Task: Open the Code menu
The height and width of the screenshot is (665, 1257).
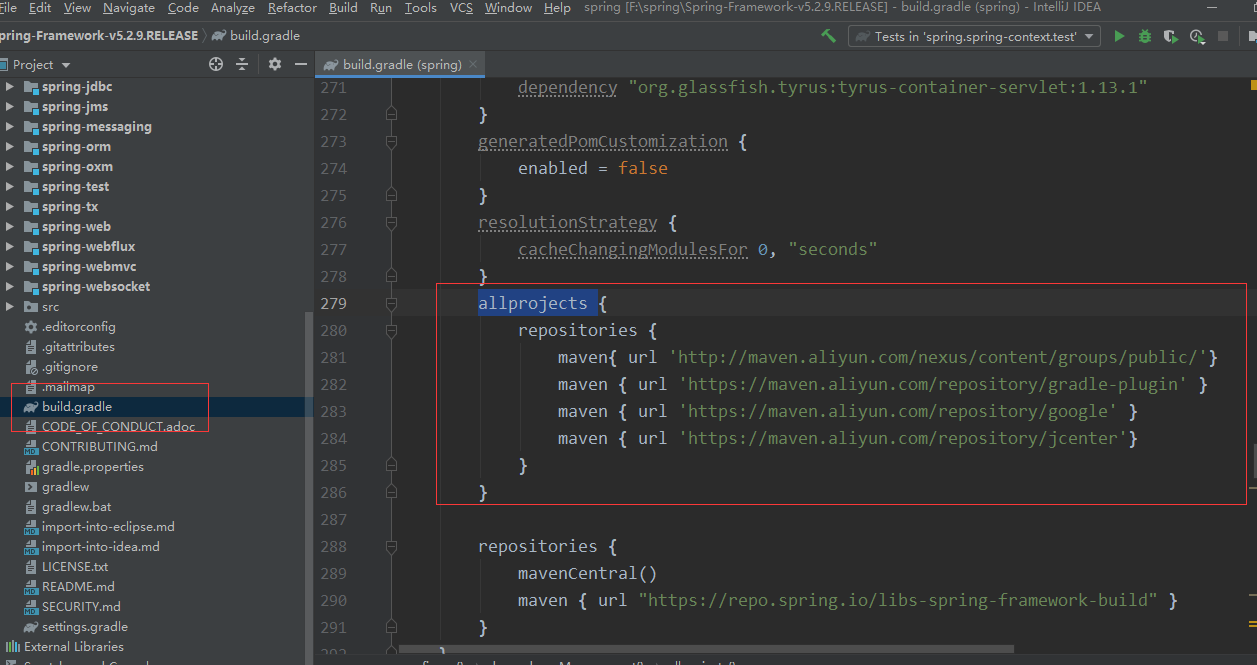Action: pos(183,8)
